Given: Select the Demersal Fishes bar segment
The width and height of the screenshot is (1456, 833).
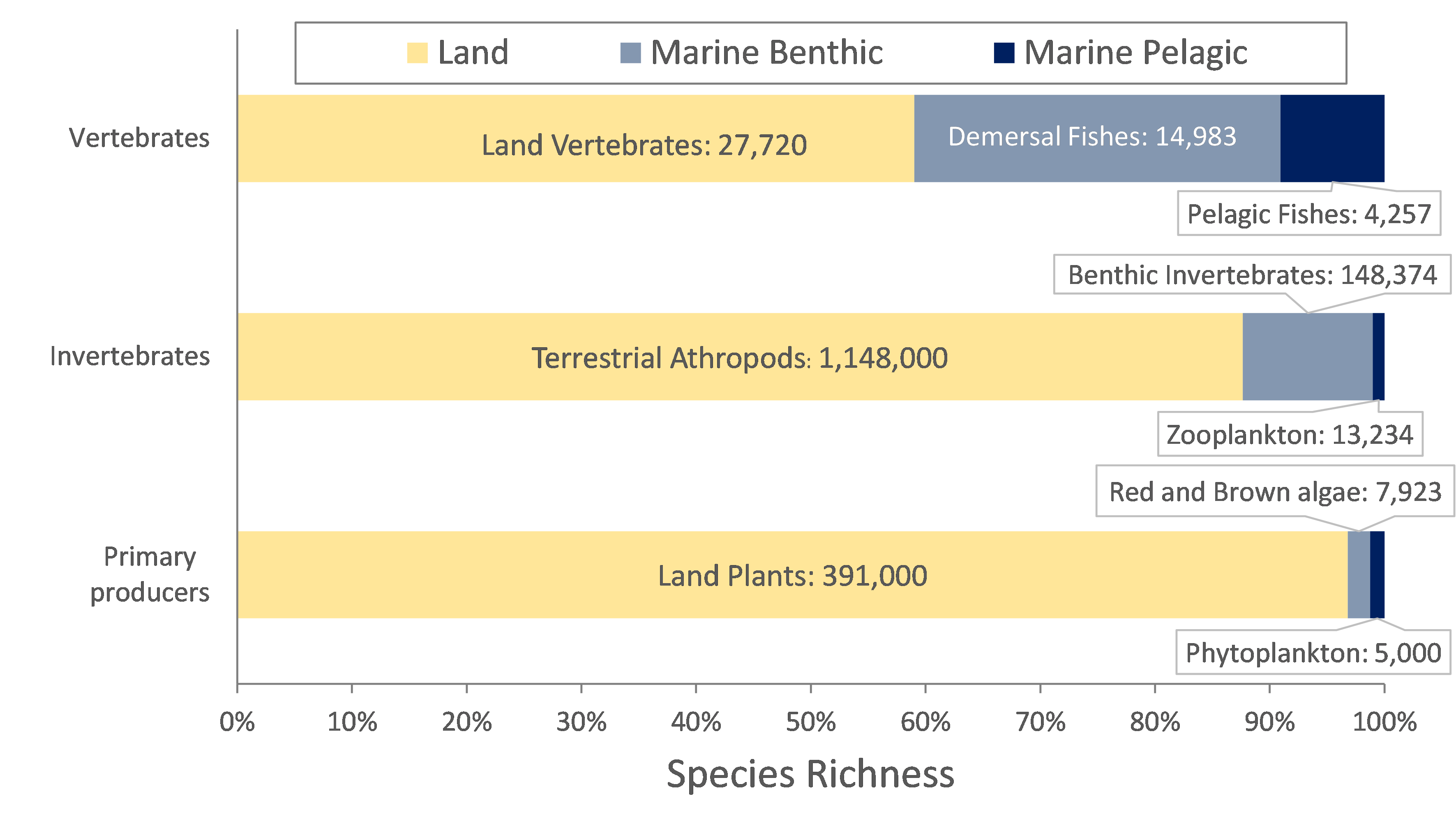Looking at the screenshot, I should (1097, 138).
